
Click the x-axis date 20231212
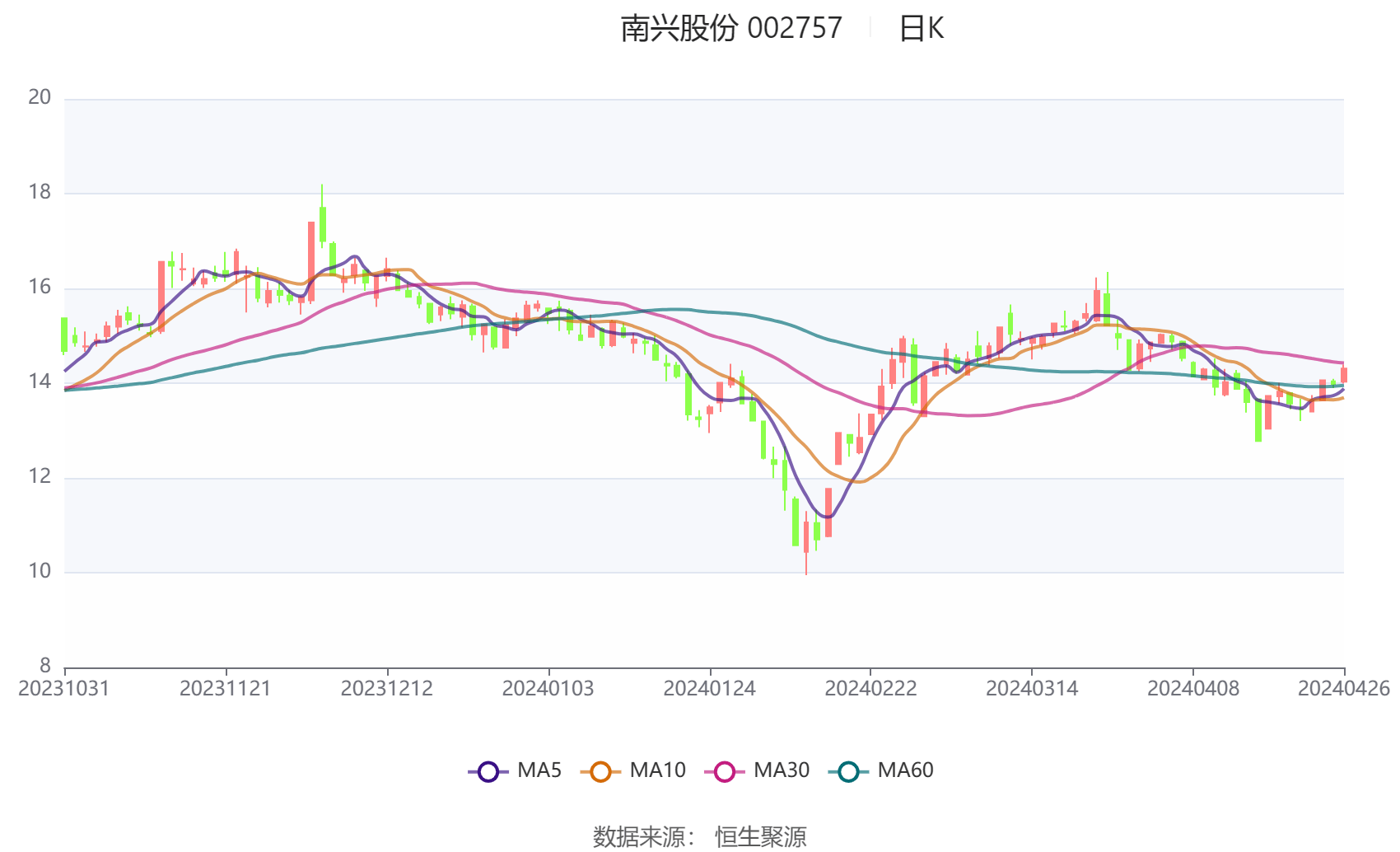click(387, 689)
